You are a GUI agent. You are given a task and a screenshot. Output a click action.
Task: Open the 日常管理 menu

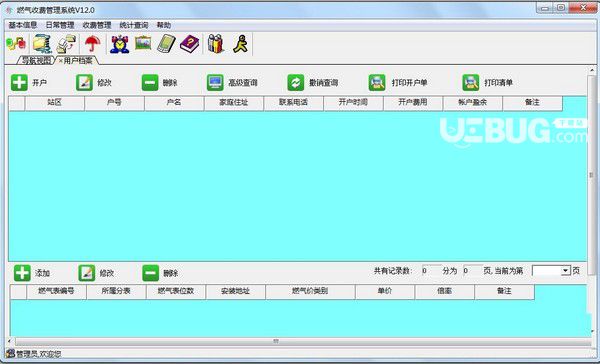click(x=60, y=25)
